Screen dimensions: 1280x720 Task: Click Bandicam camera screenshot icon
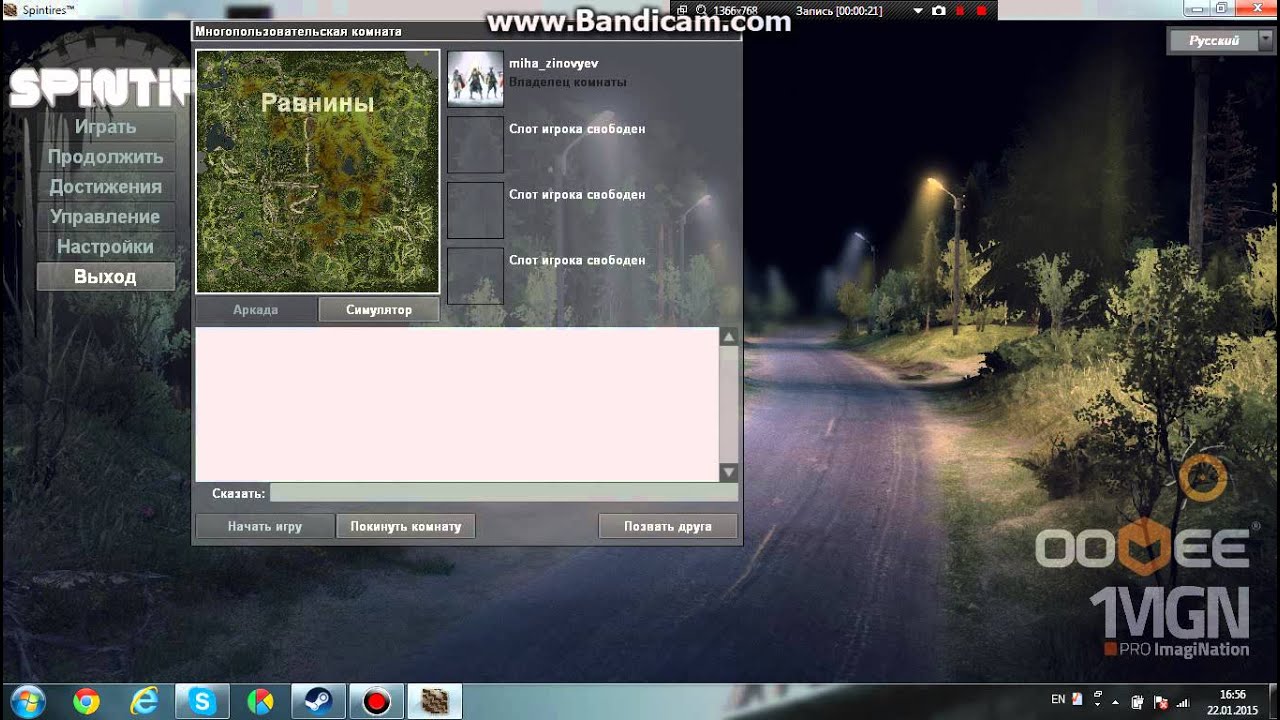coord(938,11)
